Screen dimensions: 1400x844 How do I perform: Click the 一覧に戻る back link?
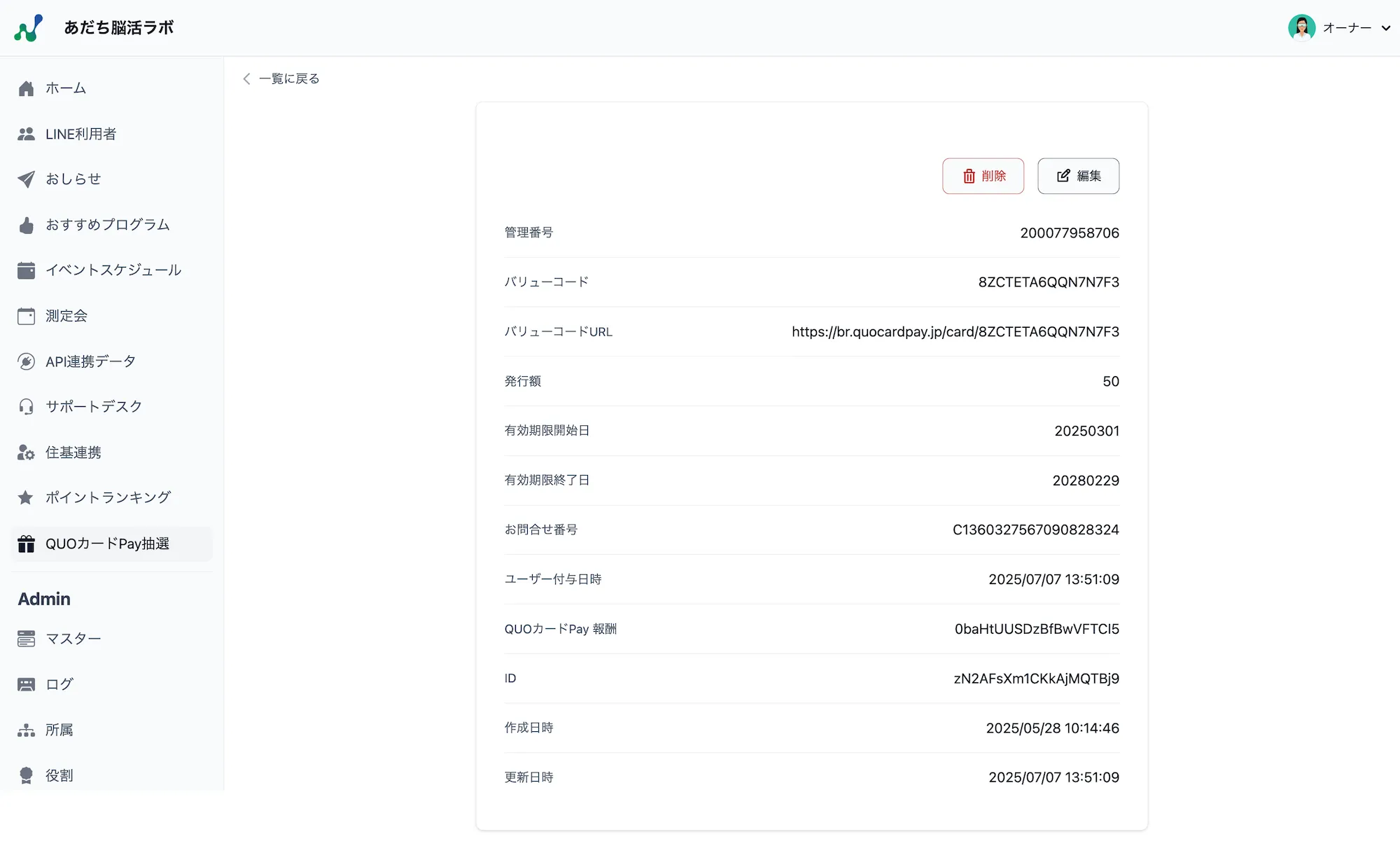coord(289,78)
